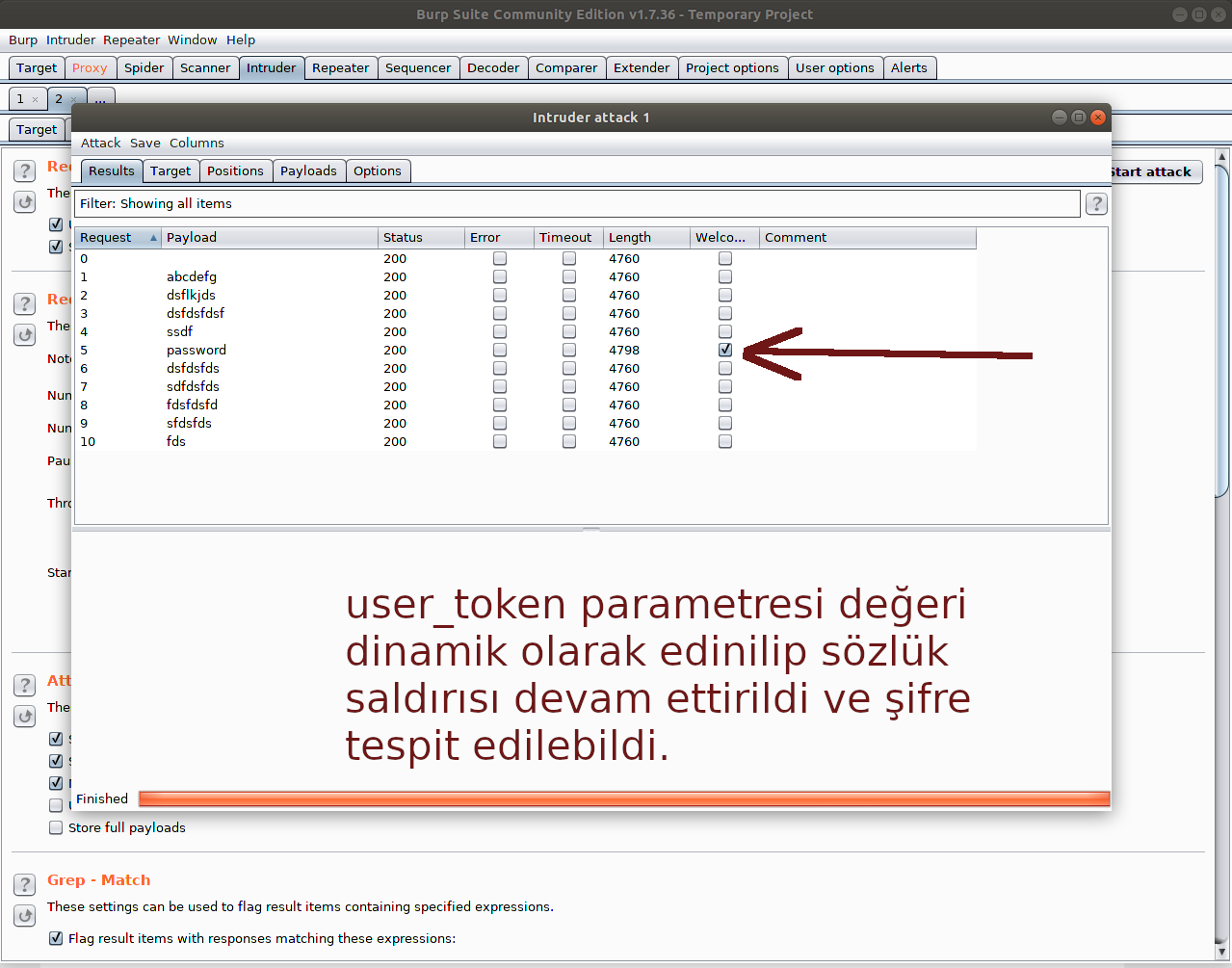The width and height of the screenshot is (1232, 968).
Task: Sort results by Length column header
Action: coord(647,238)
